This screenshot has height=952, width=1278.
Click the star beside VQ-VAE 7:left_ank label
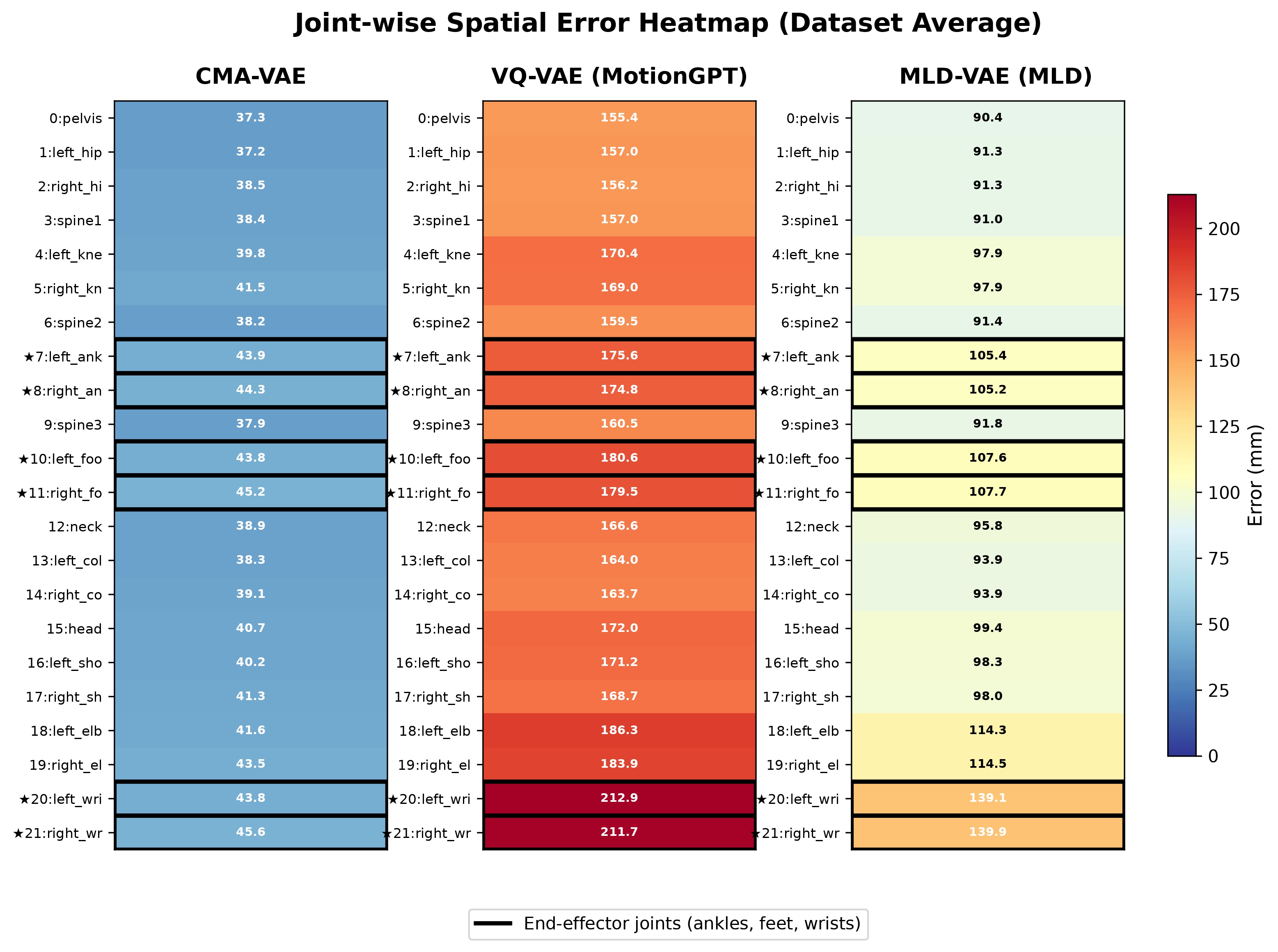[x=398, y=357]
